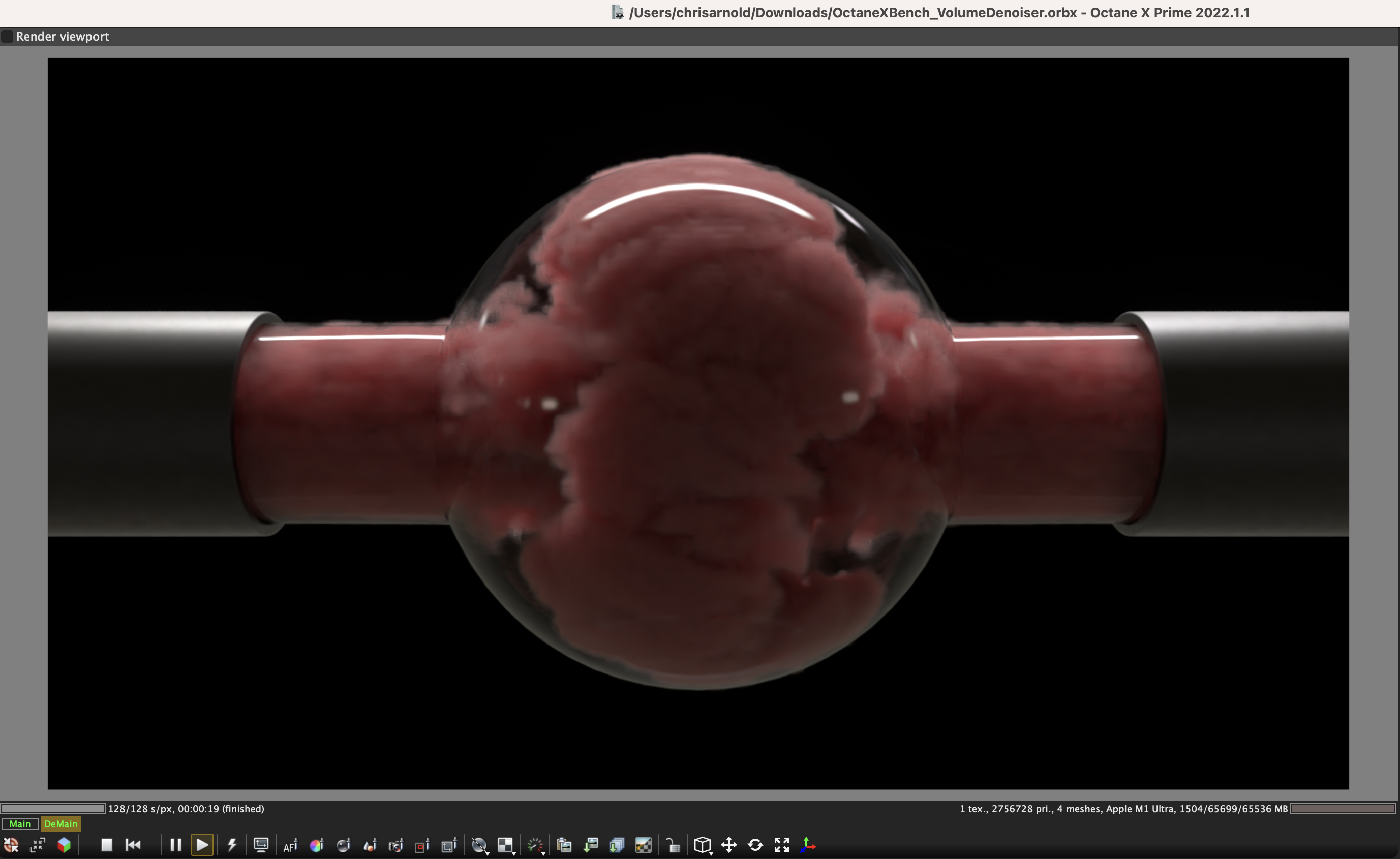
Task: Select the white balance color picker
Action: [x=317, y=845]
